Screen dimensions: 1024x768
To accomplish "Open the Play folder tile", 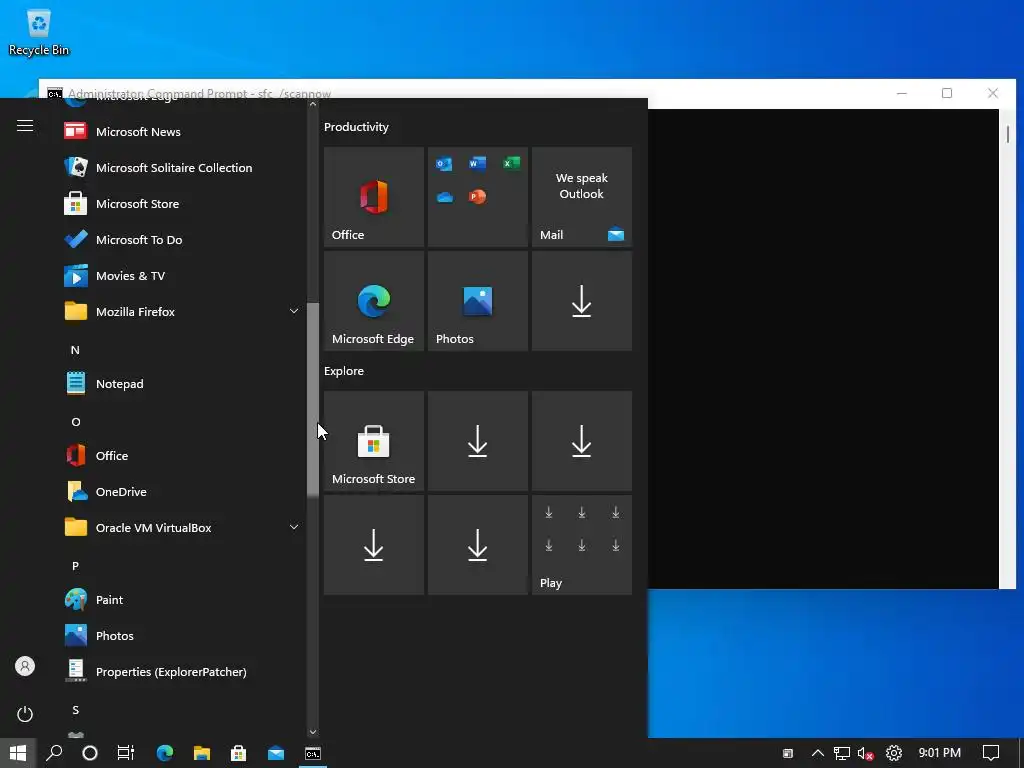I will pos(582,545).
